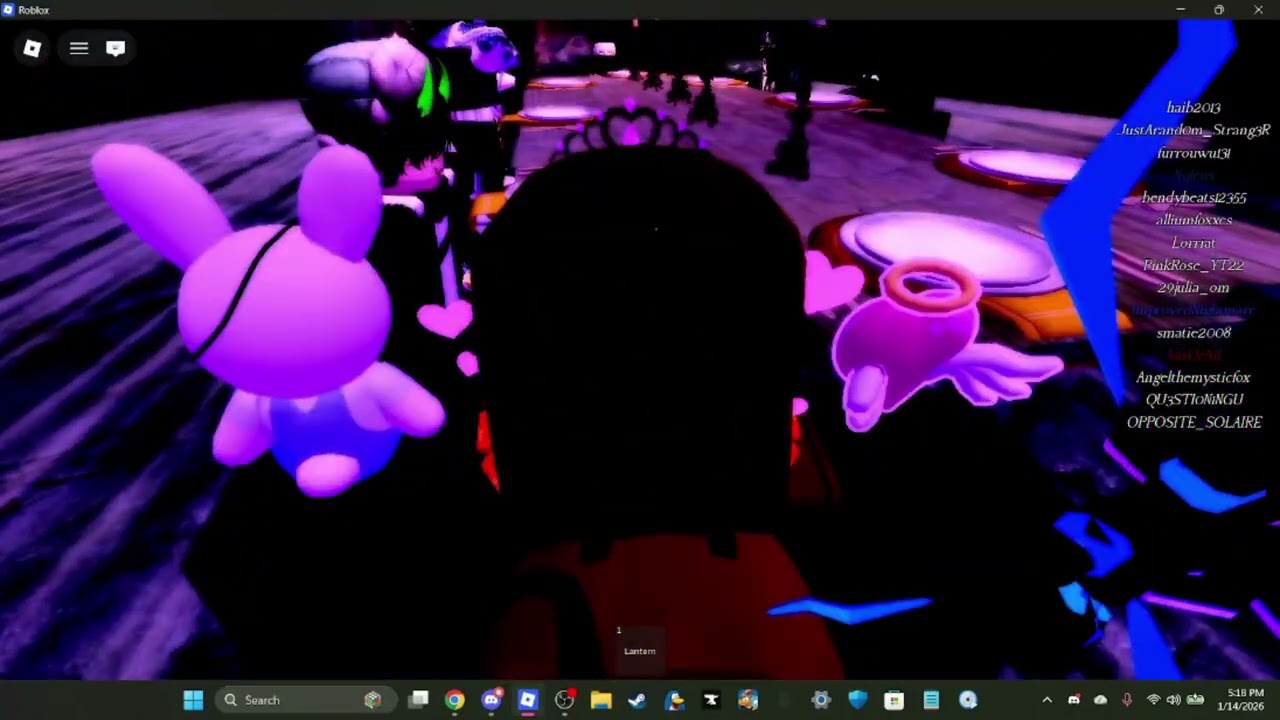Open the black anvil app taskbar icon
Screen dimensions: 1280x720
[x=711, y=700]
